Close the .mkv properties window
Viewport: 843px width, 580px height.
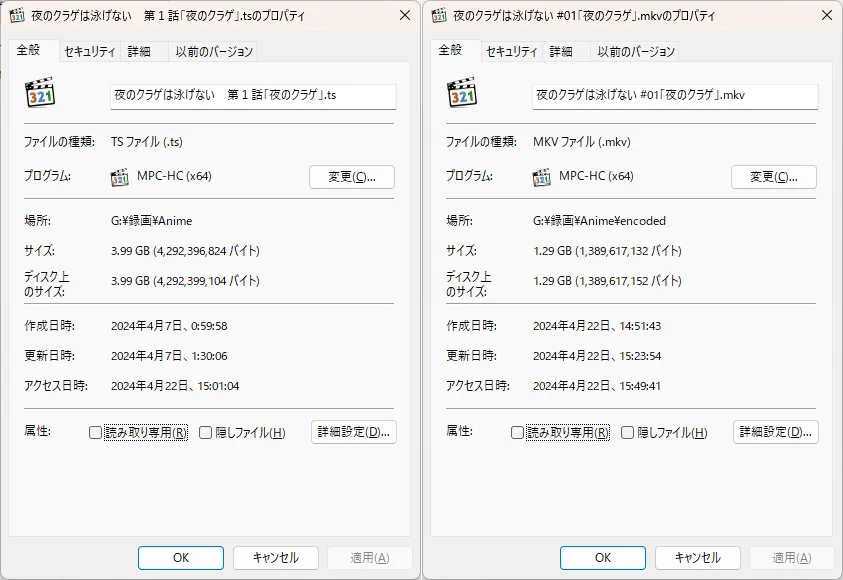point(826,16)
